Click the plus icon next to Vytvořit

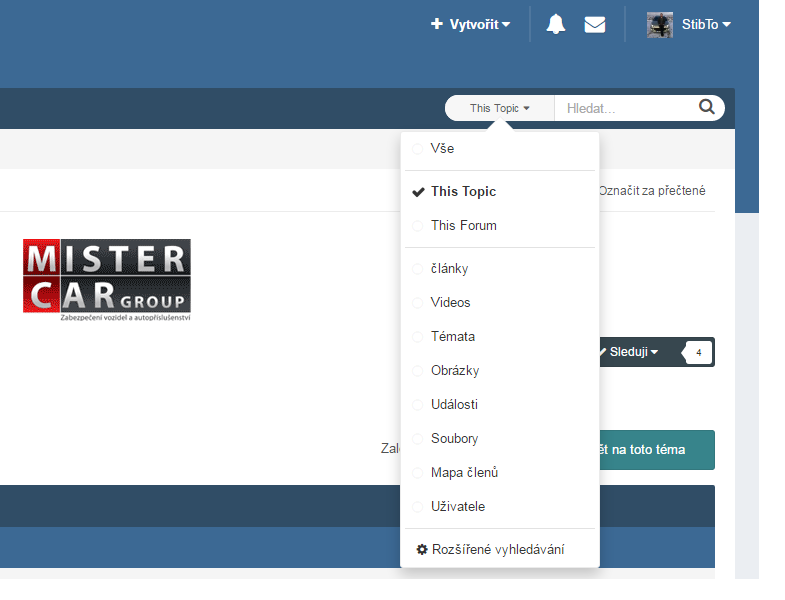(x=437, y=24)
